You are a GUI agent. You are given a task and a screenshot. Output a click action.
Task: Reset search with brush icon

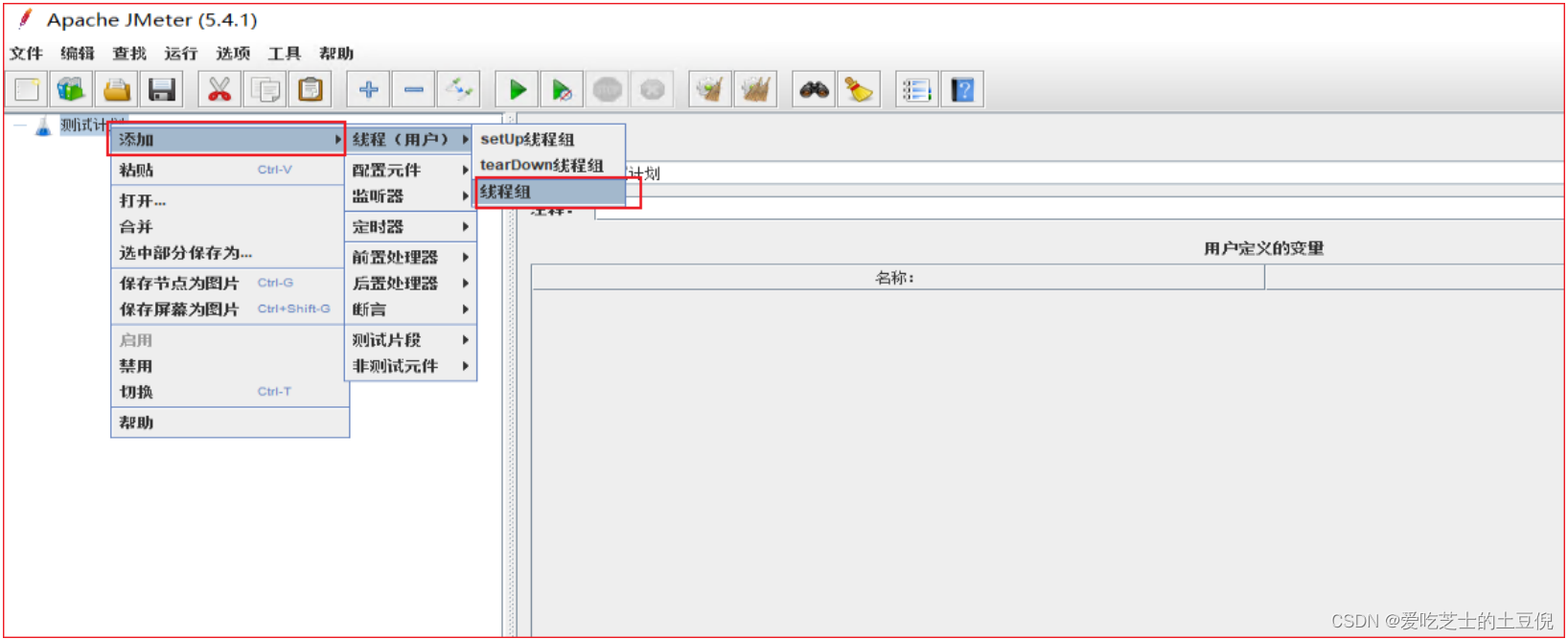[859, 90]
